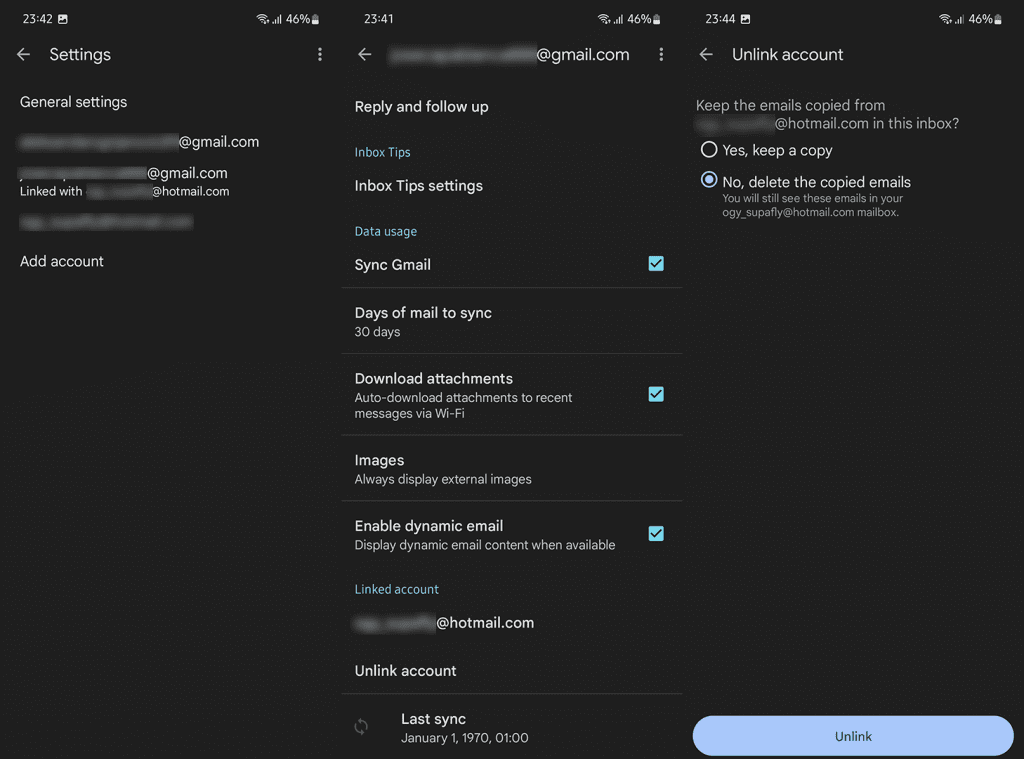Open the overflow menu on the Gmail account page
This screenshot has height=759, width=1024.
coord(661,55)
